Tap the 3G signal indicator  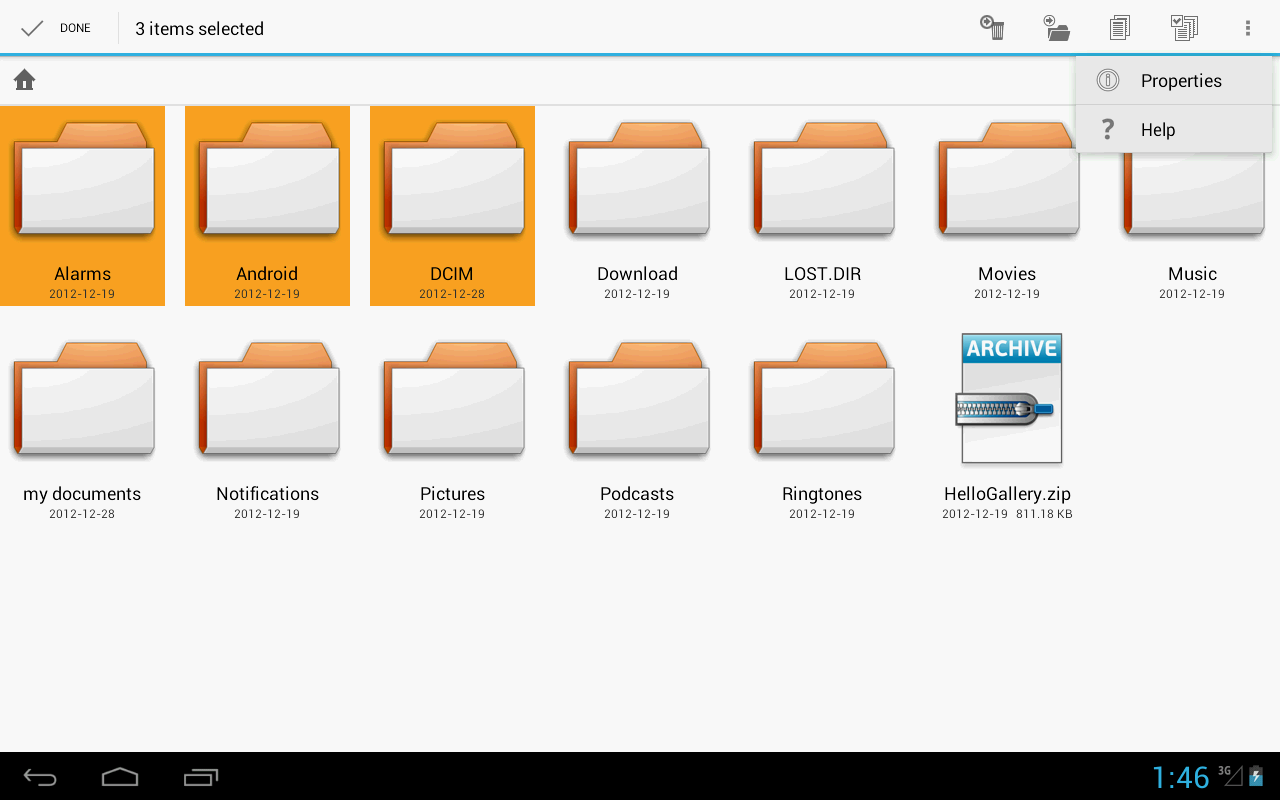(x=1230, y=775)
